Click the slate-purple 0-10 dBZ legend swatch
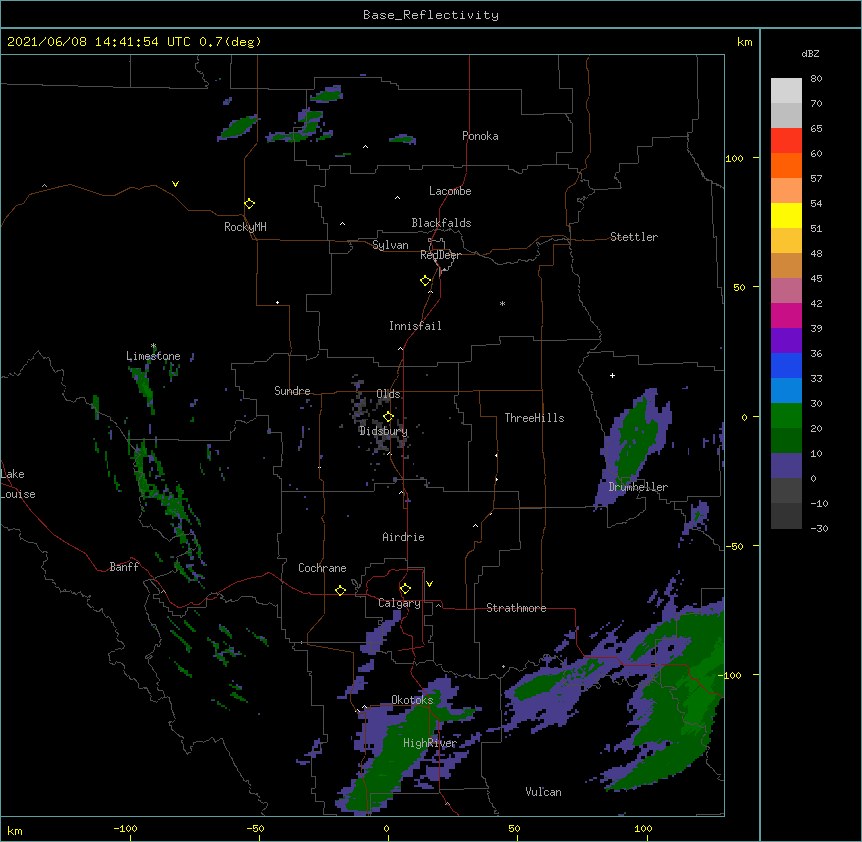 pyautogui.click(x=786, y=466)
